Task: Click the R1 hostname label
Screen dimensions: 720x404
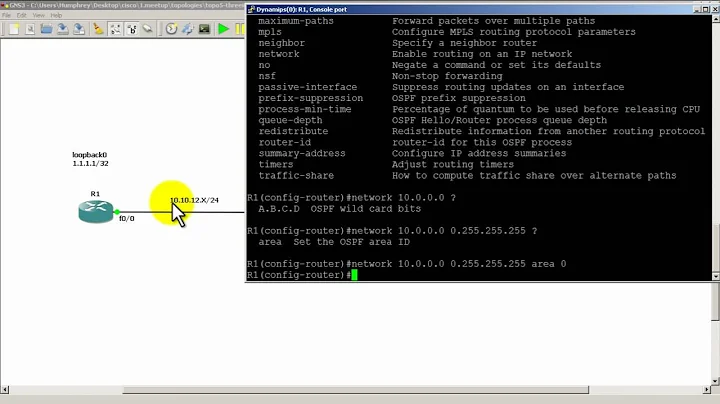Action: point(95,194)
